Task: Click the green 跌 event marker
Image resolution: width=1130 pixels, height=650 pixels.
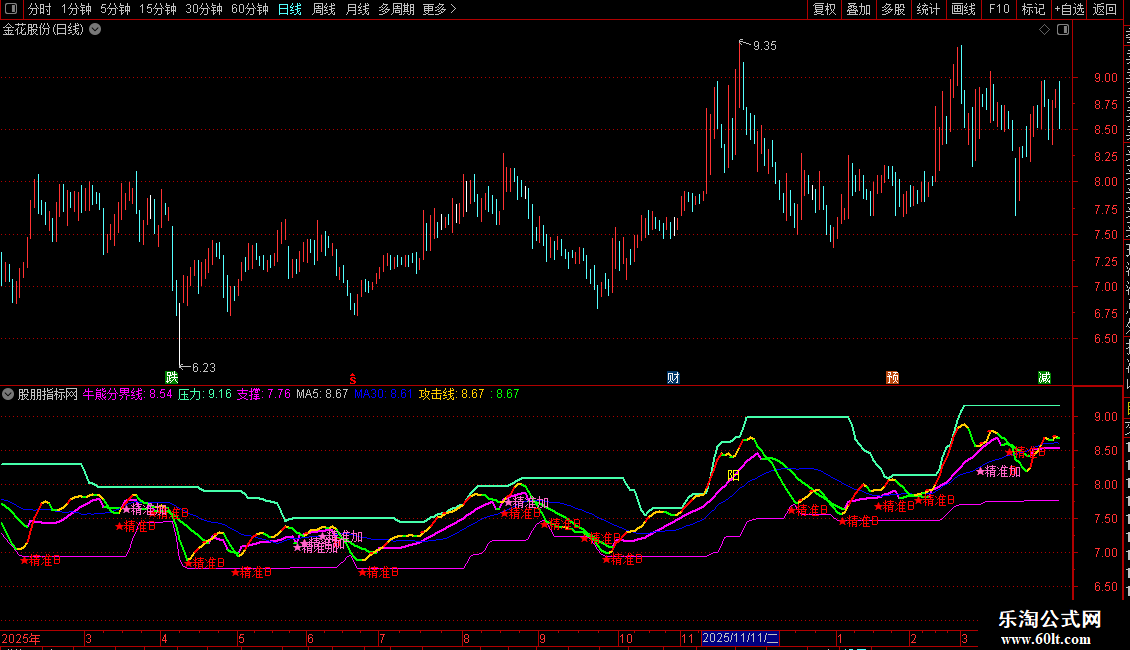Action: (172, 377)
